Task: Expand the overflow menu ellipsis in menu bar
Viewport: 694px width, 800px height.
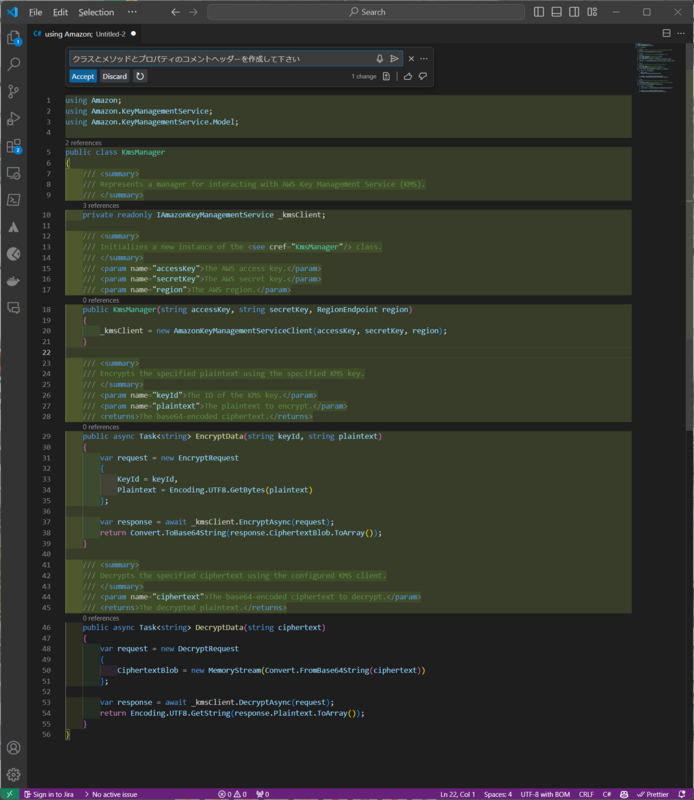Action: pyautogui.click(x=132, y=12)
